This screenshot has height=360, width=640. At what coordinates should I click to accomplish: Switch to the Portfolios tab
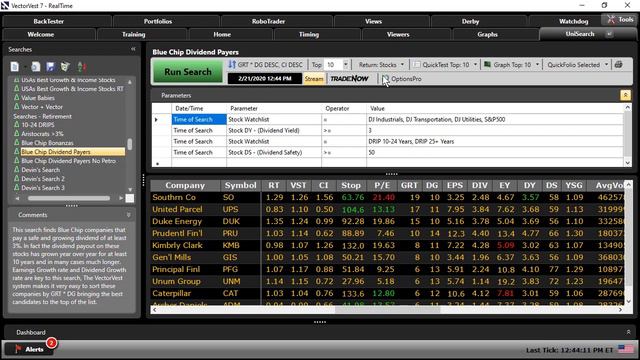[158, 21]
